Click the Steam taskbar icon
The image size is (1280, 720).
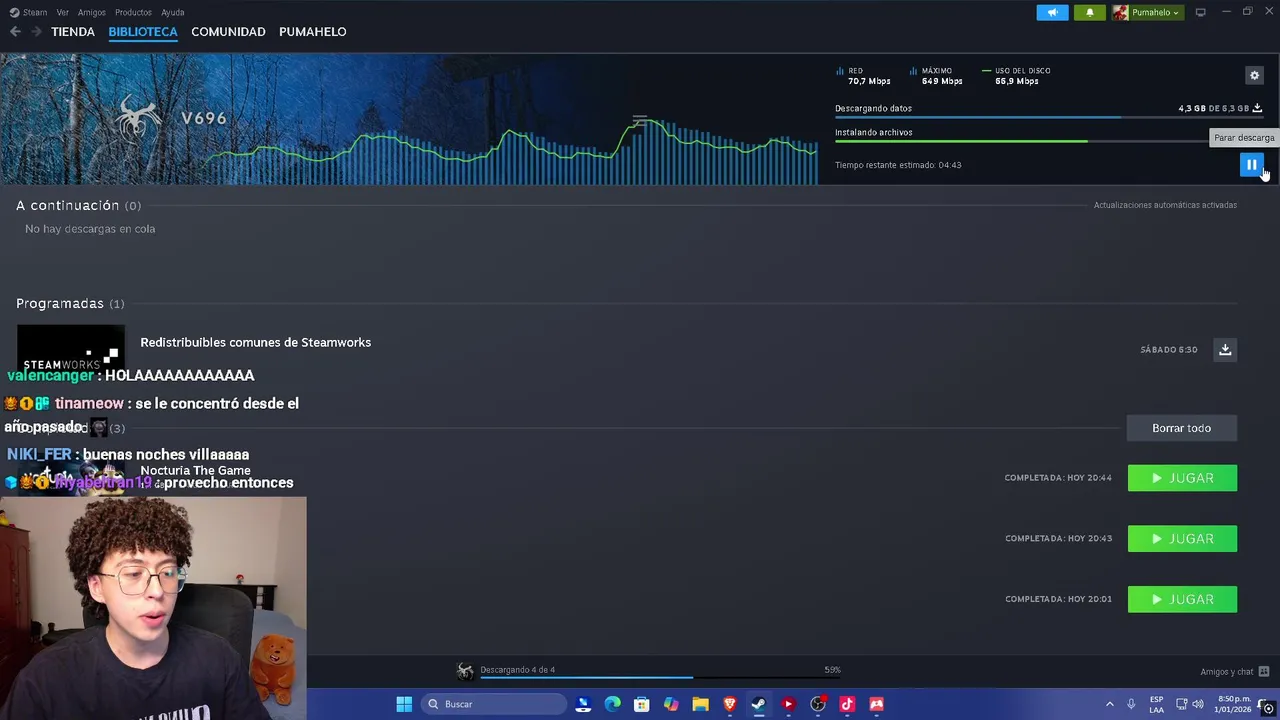(x=759, y=704)
